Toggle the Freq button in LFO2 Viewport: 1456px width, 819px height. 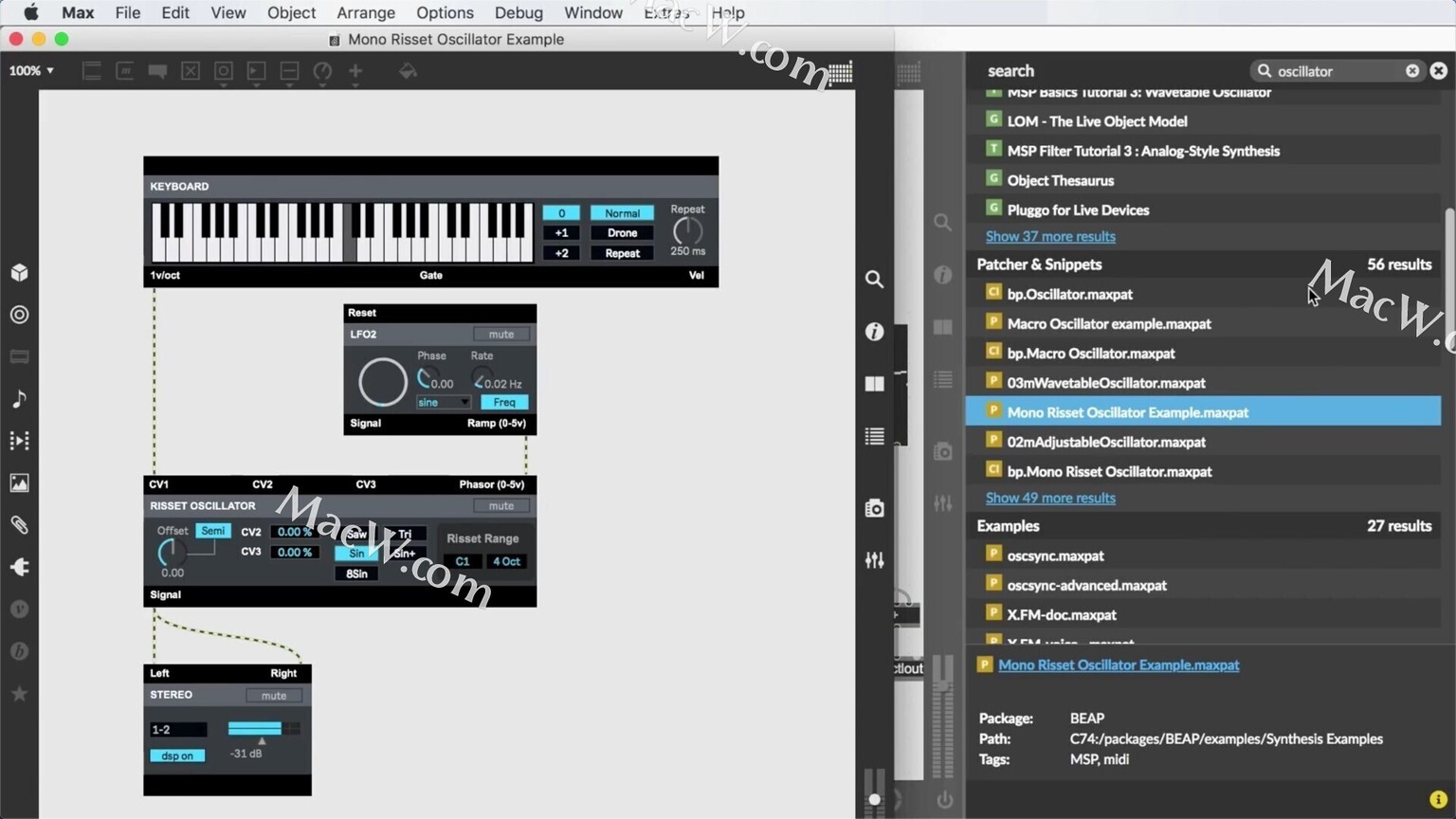(x=504, y=402)
